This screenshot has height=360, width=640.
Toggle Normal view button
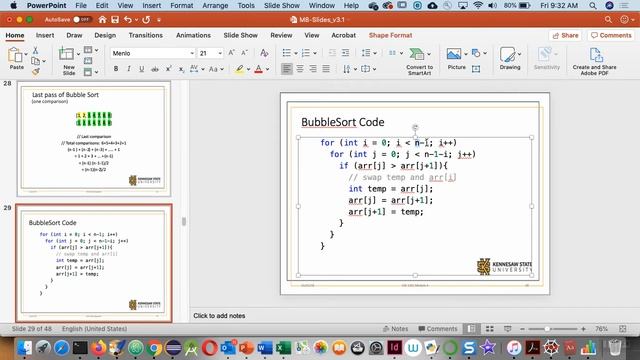pyautogui.click(x=471, y=329)
